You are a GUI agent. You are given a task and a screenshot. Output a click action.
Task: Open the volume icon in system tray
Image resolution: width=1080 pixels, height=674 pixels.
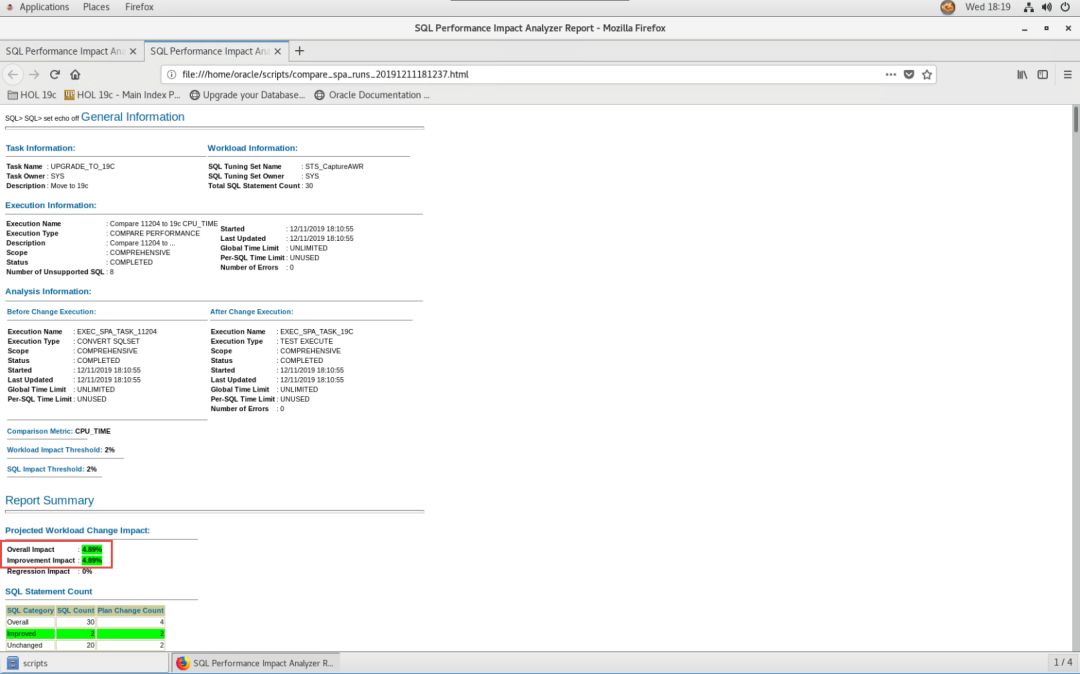pyautogui.click(x=1047, y=7)
